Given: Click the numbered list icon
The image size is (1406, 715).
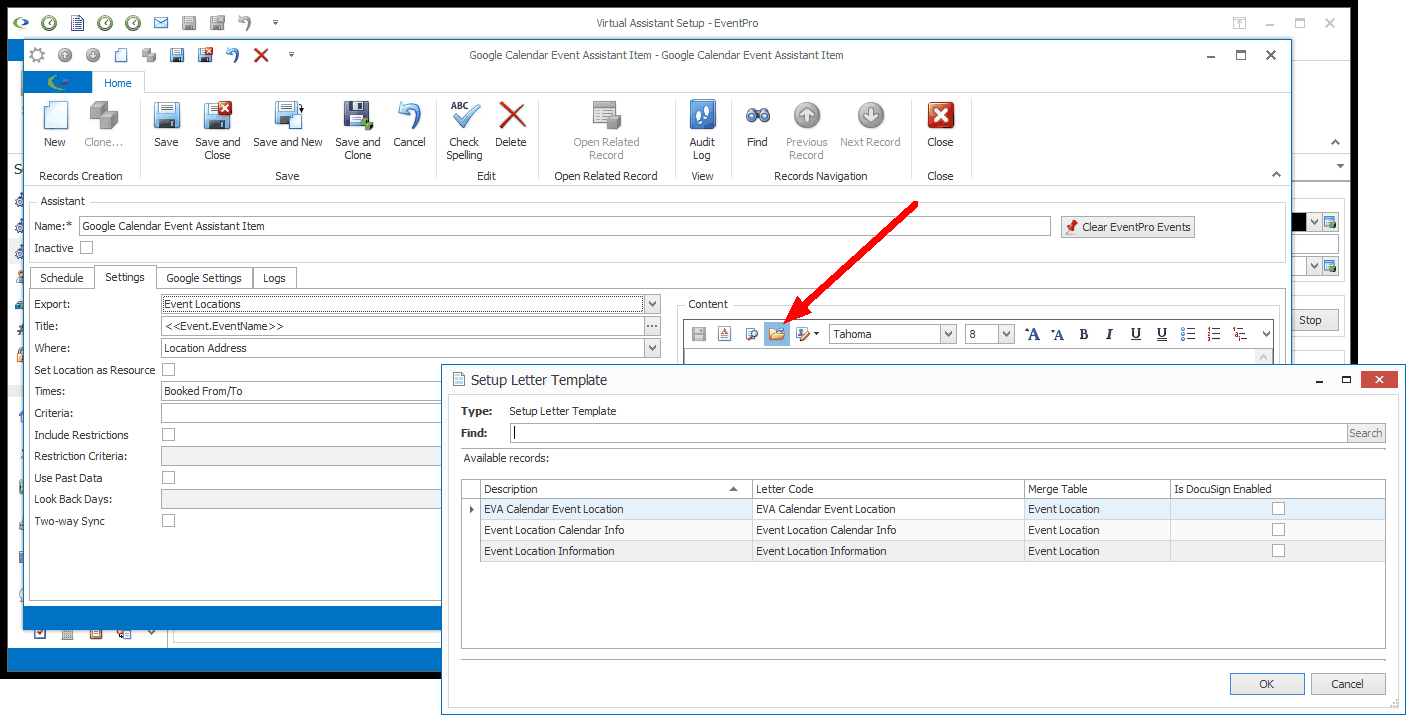Looking at the screenshot, I should (x=1213, y=334).
